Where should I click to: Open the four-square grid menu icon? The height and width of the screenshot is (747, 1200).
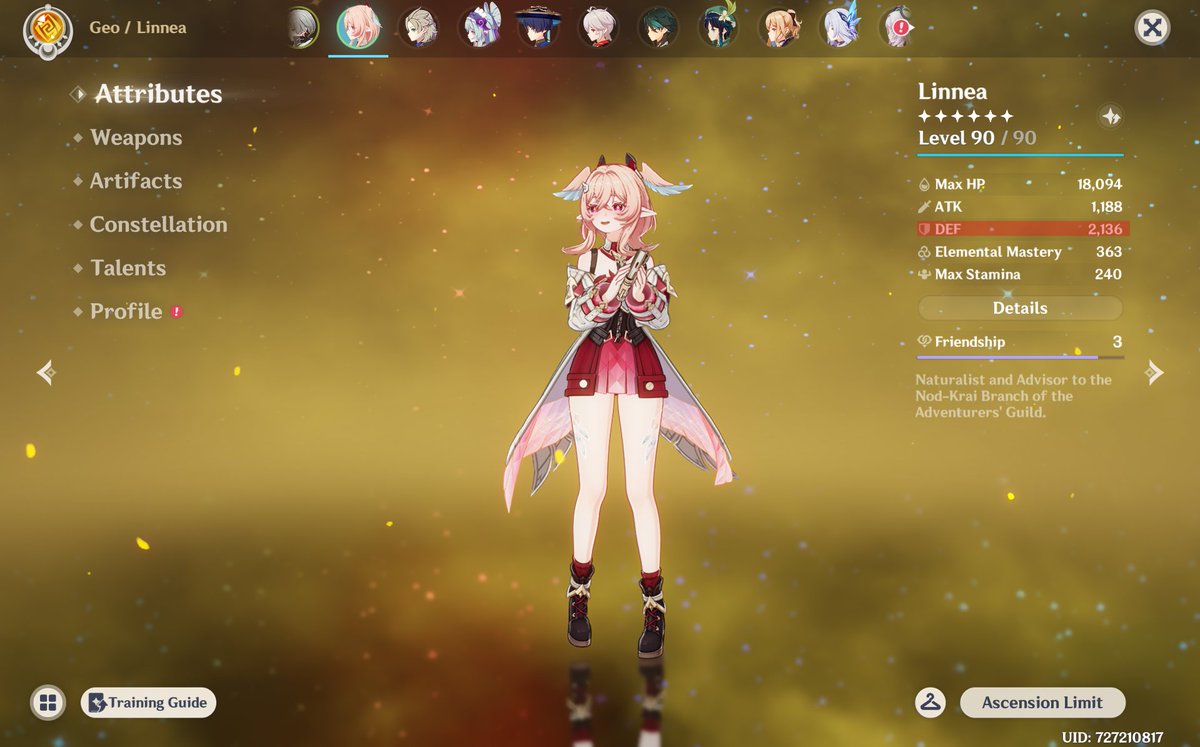47,702
